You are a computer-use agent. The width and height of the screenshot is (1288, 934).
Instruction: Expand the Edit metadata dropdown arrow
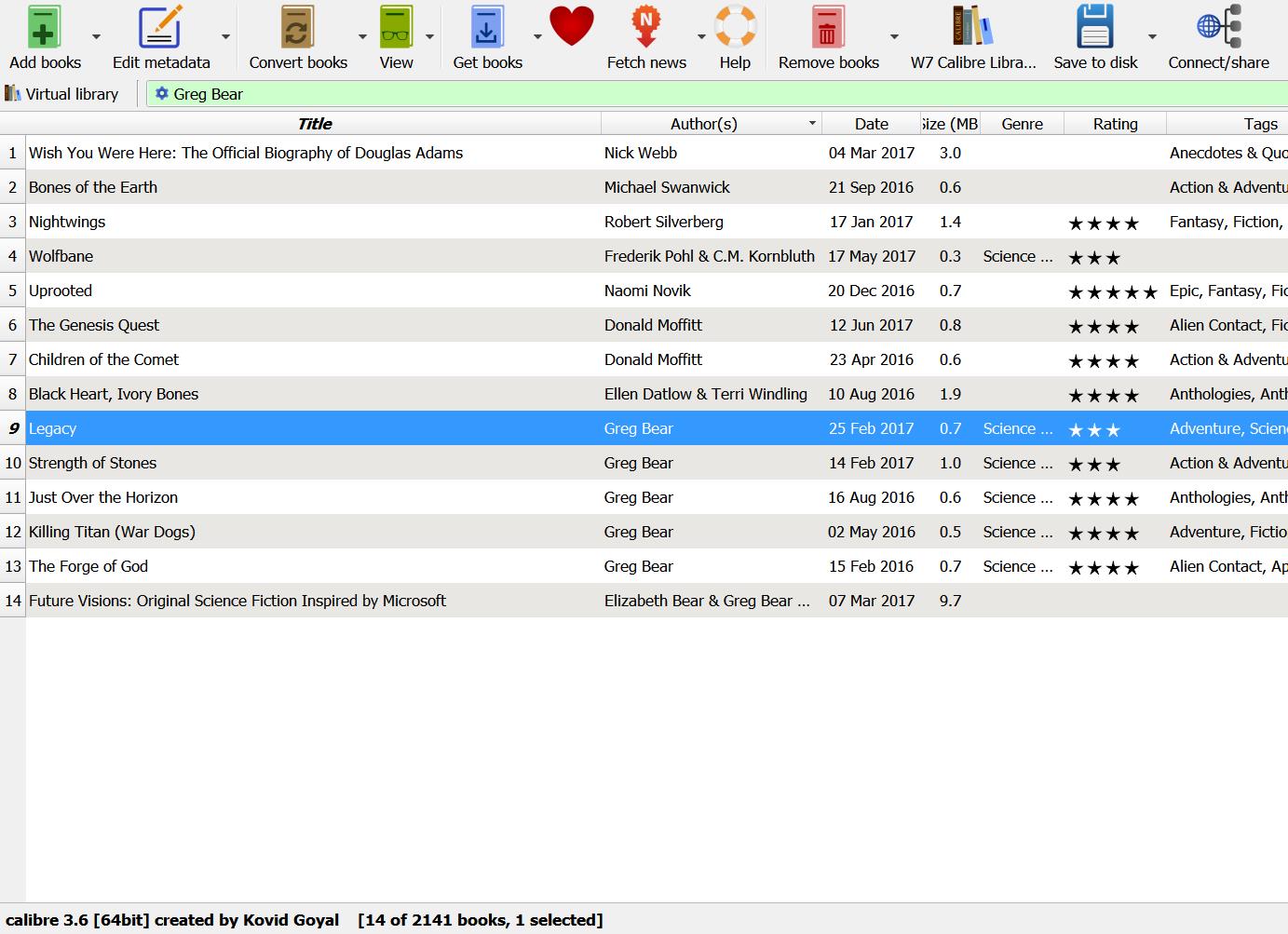pos(225,37)
